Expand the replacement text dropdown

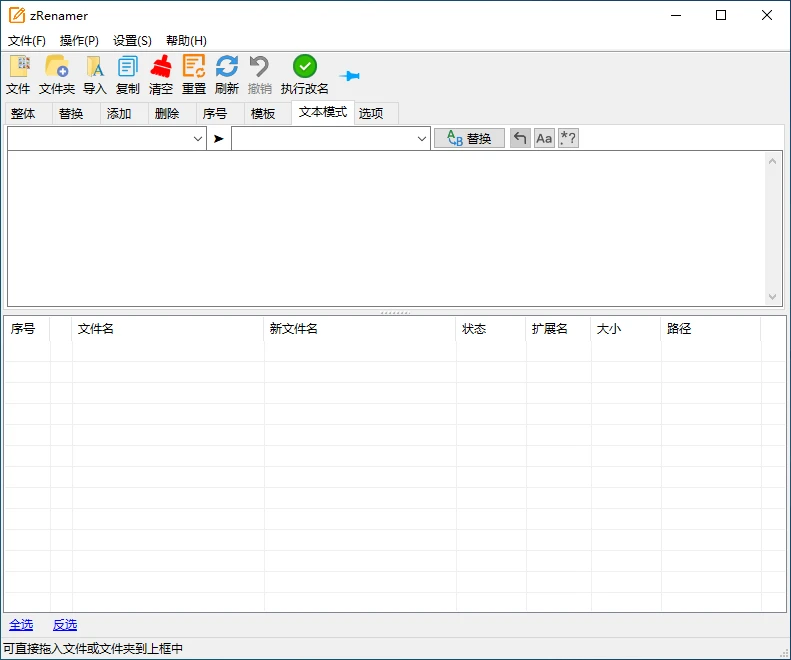click(x=422, y=139)
